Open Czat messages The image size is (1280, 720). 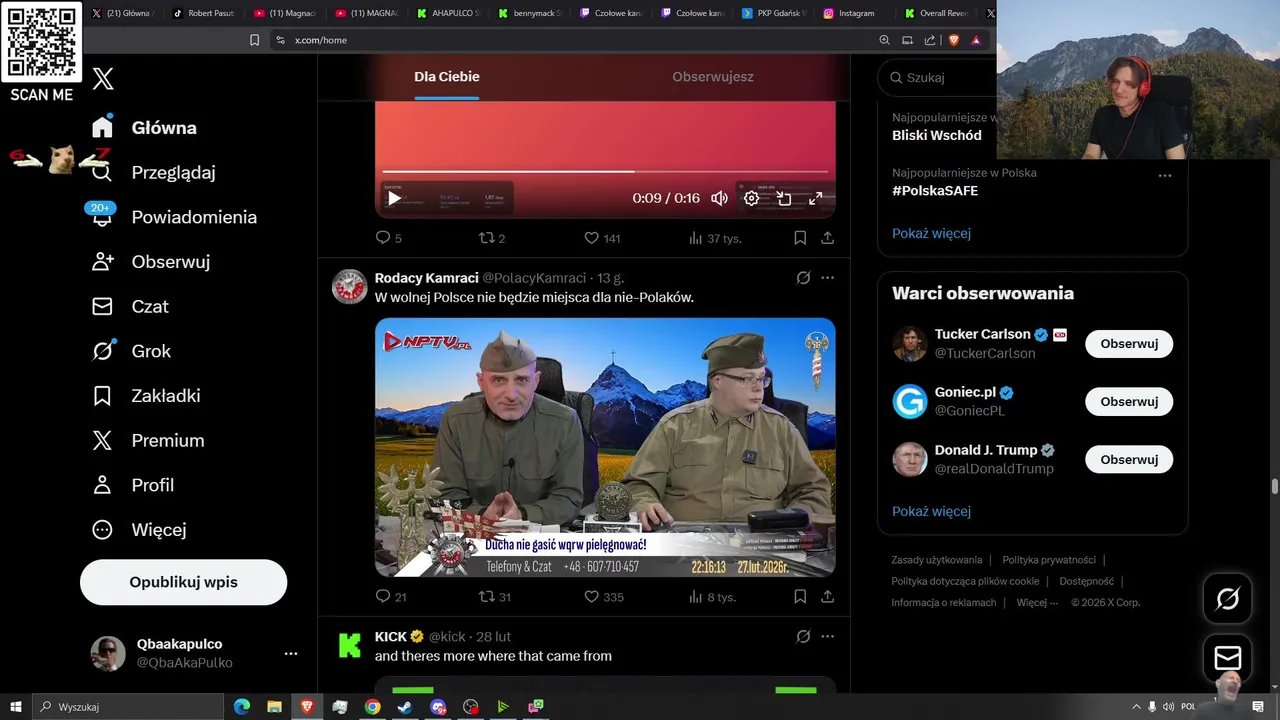(x=131, y=306)
